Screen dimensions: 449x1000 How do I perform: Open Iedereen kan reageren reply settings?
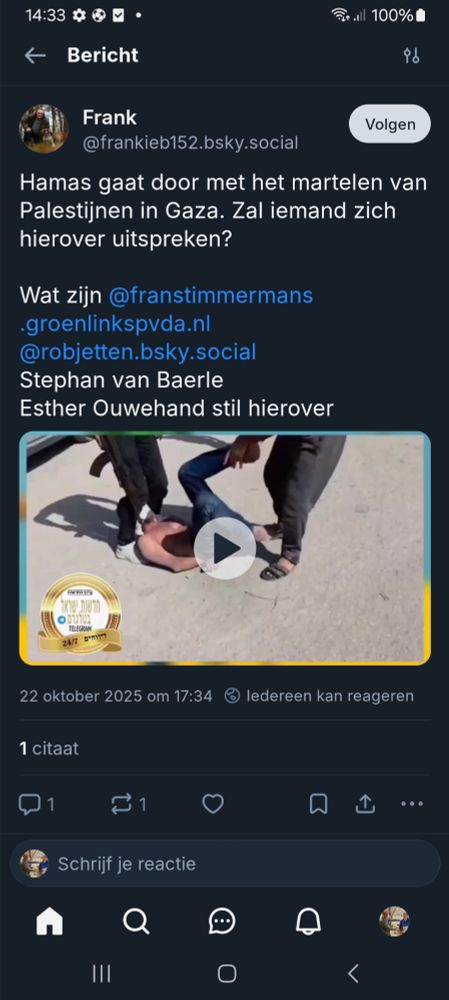[x=319, y=696]
